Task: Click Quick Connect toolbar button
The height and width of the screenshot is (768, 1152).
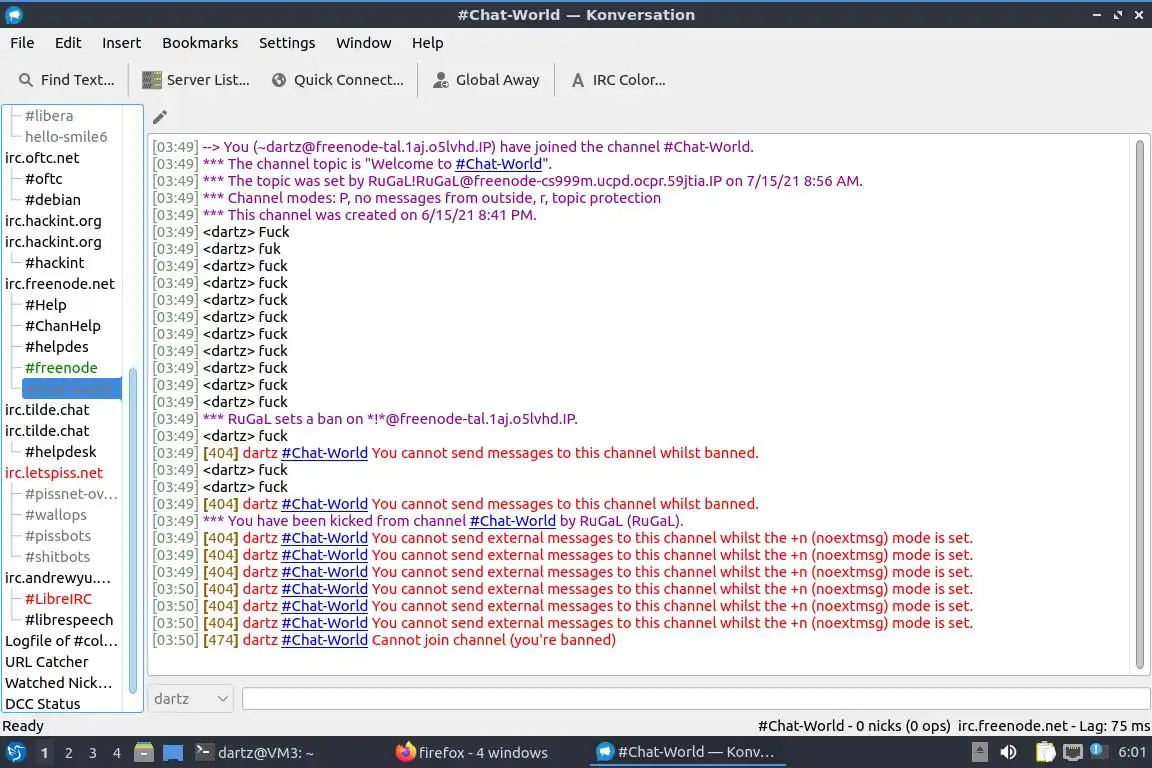Action: click(x=337, y=80)
